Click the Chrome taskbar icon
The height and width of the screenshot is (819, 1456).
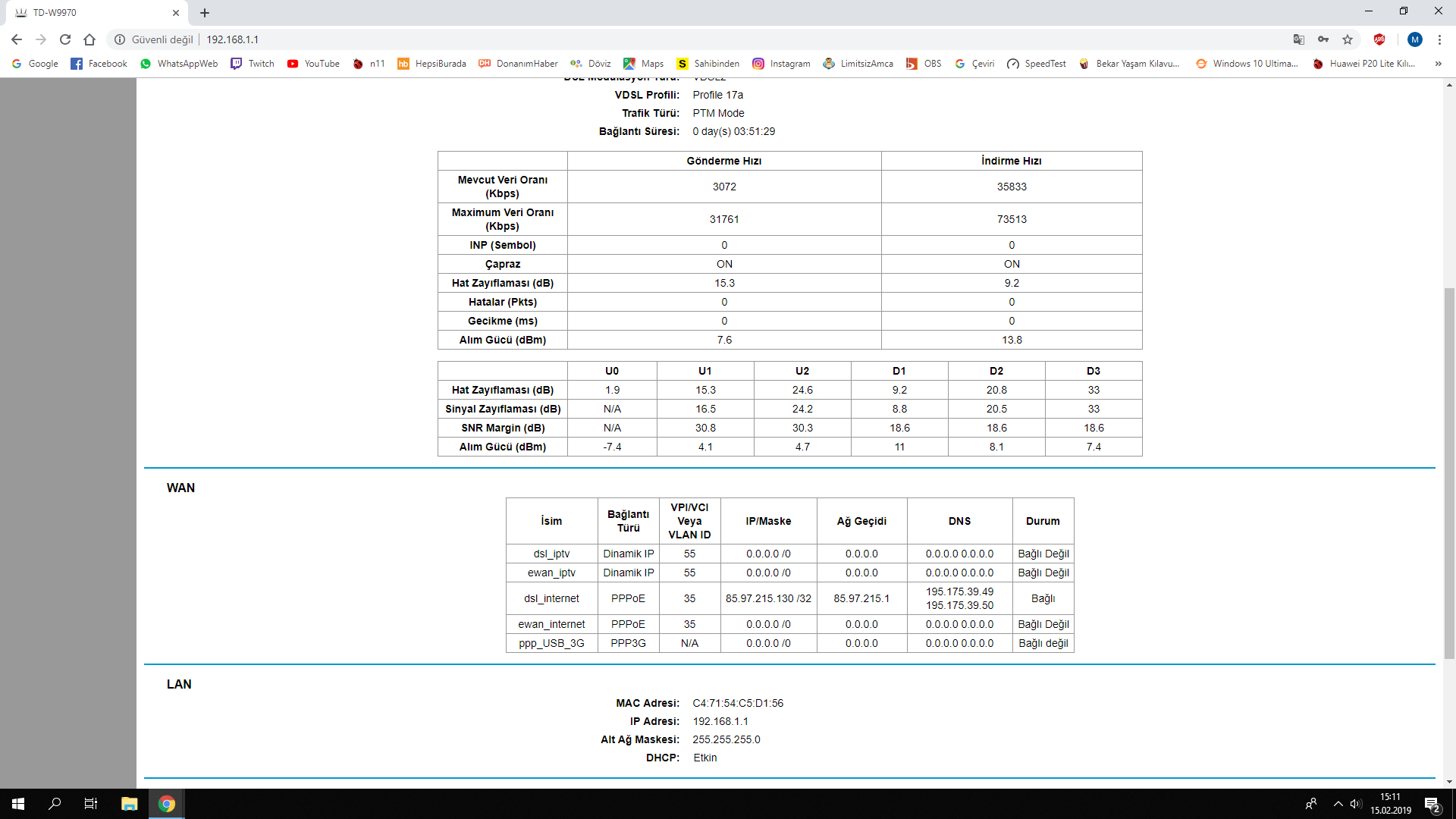(167, 804)
